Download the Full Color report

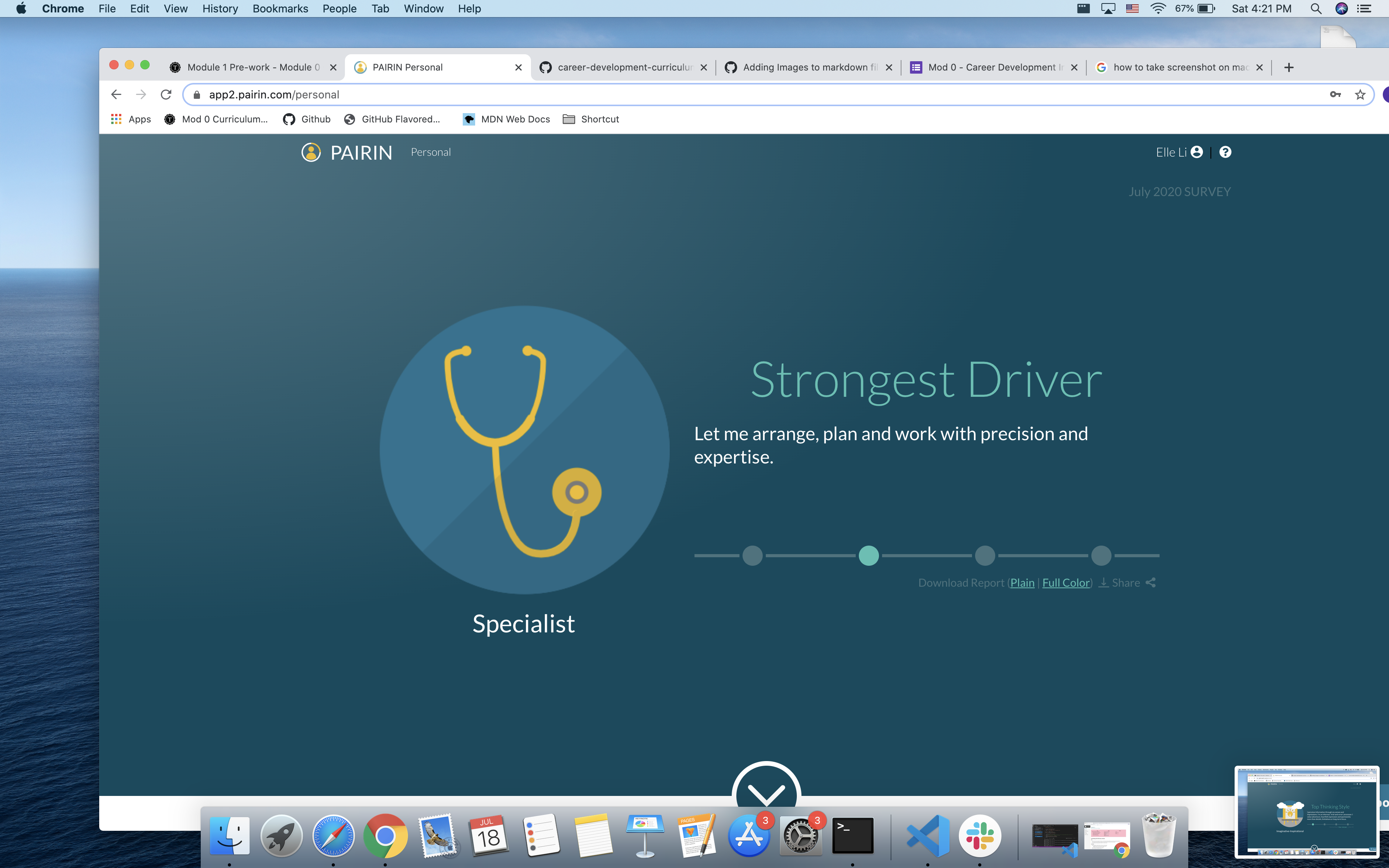1066,583
